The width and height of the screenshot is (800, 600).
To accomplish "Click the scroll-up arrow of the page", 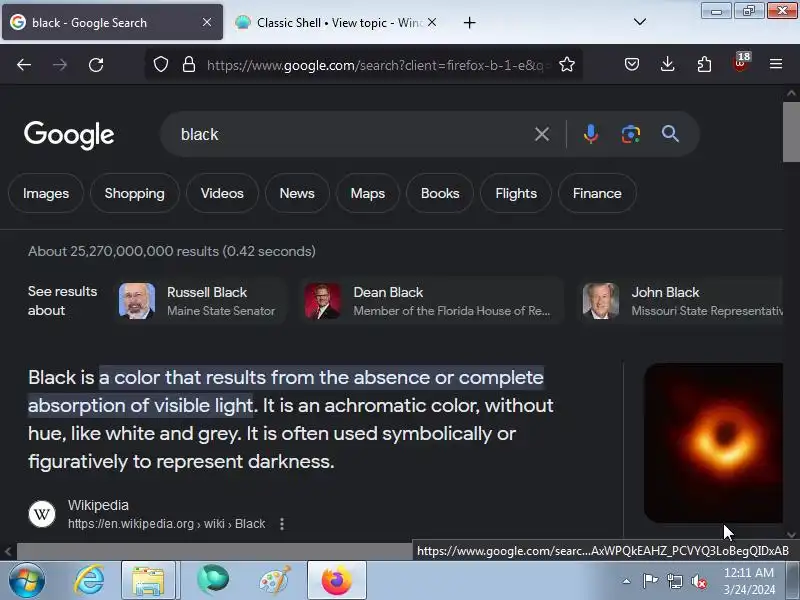I will pyautogui.click(x=791, y=93).
